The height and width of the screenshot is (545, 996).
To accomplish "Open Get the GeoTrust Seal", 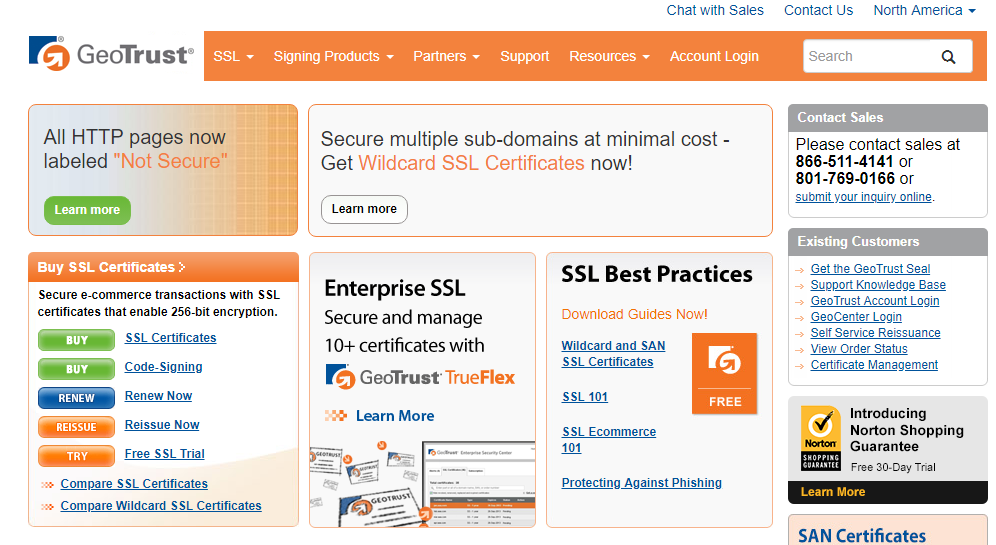I will tap(870, 269).
